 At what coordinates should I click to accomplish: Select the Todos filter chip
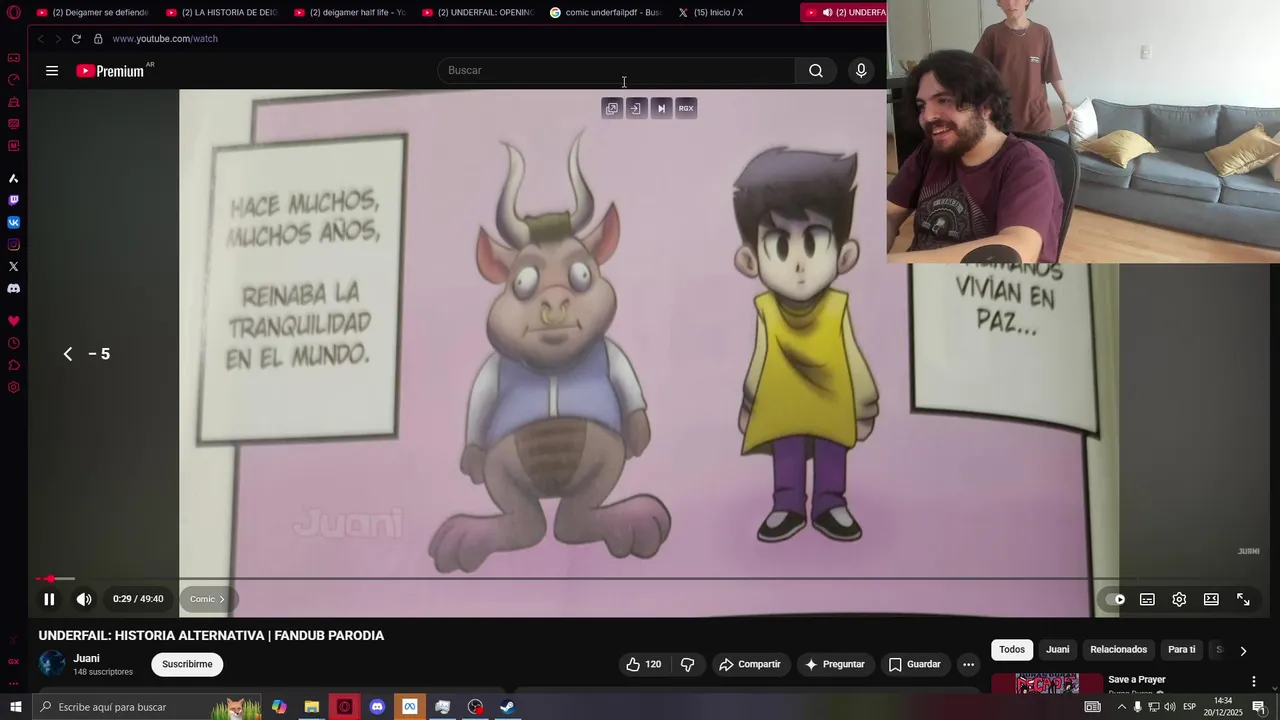(1012, 650)
